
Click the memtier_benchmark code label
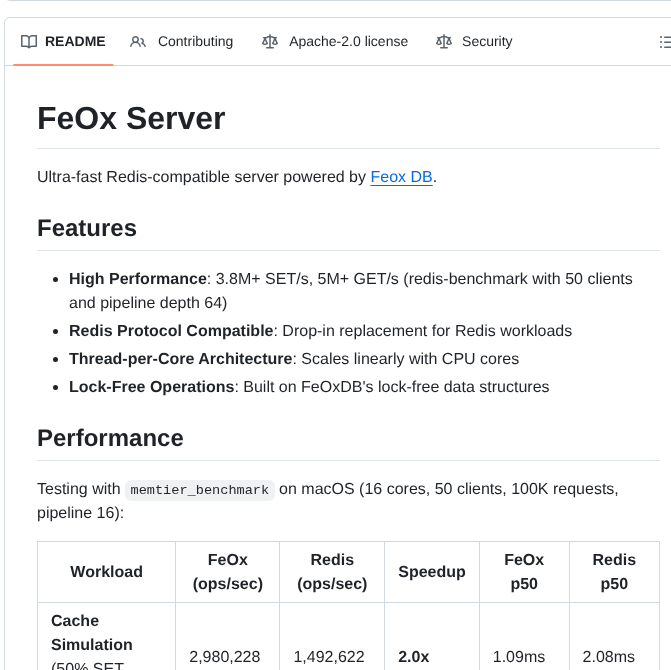tap(200, 489)
